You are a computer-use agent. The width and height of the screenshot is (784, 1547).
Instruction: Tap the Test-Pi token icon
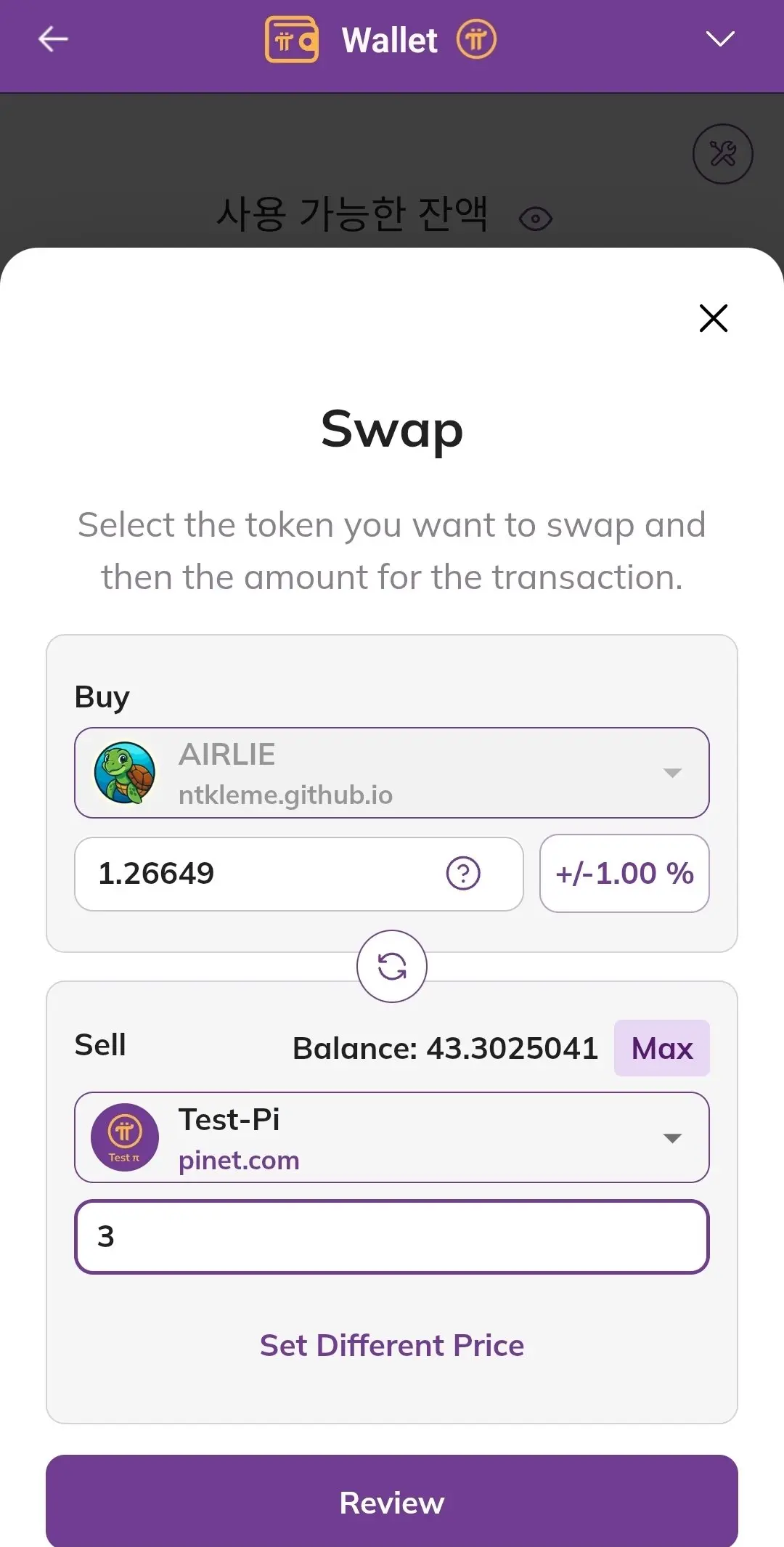125,1137
